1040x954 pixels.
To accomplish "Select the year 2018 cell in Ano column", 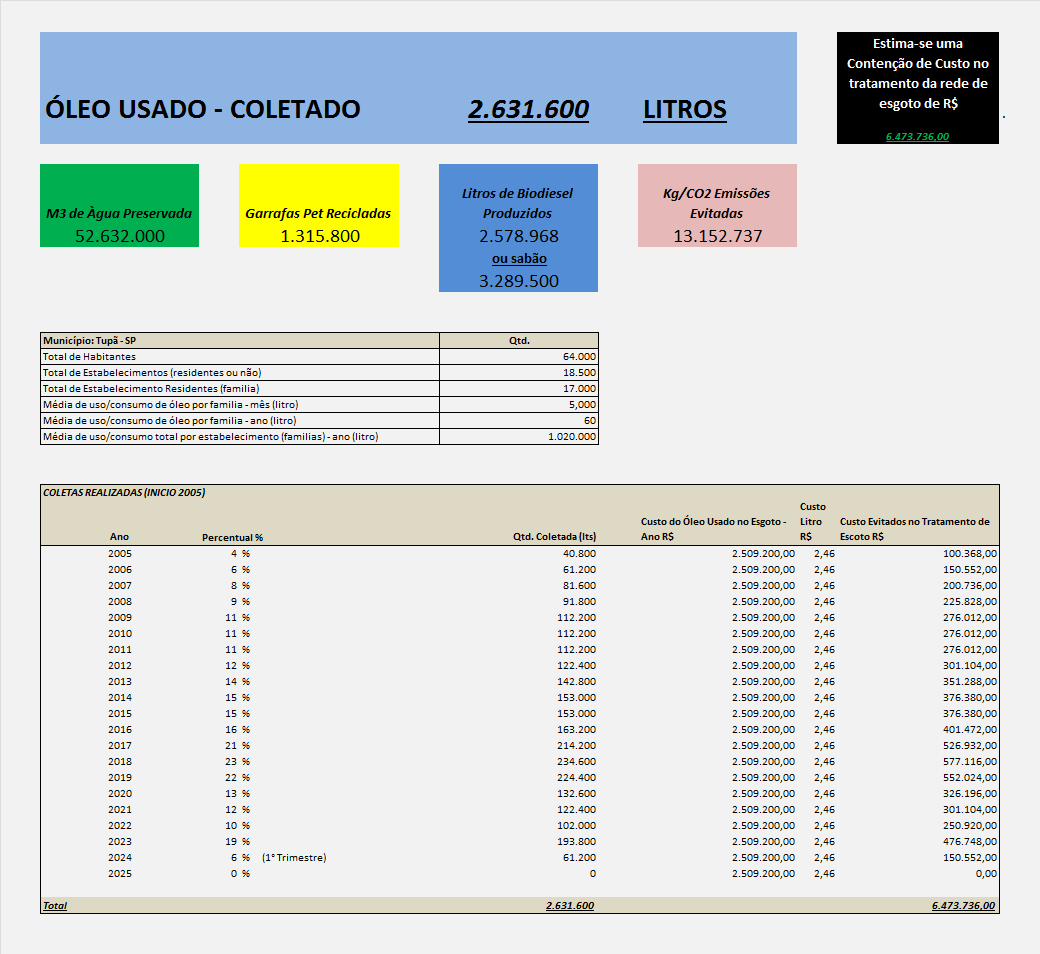I will point(120,761).
